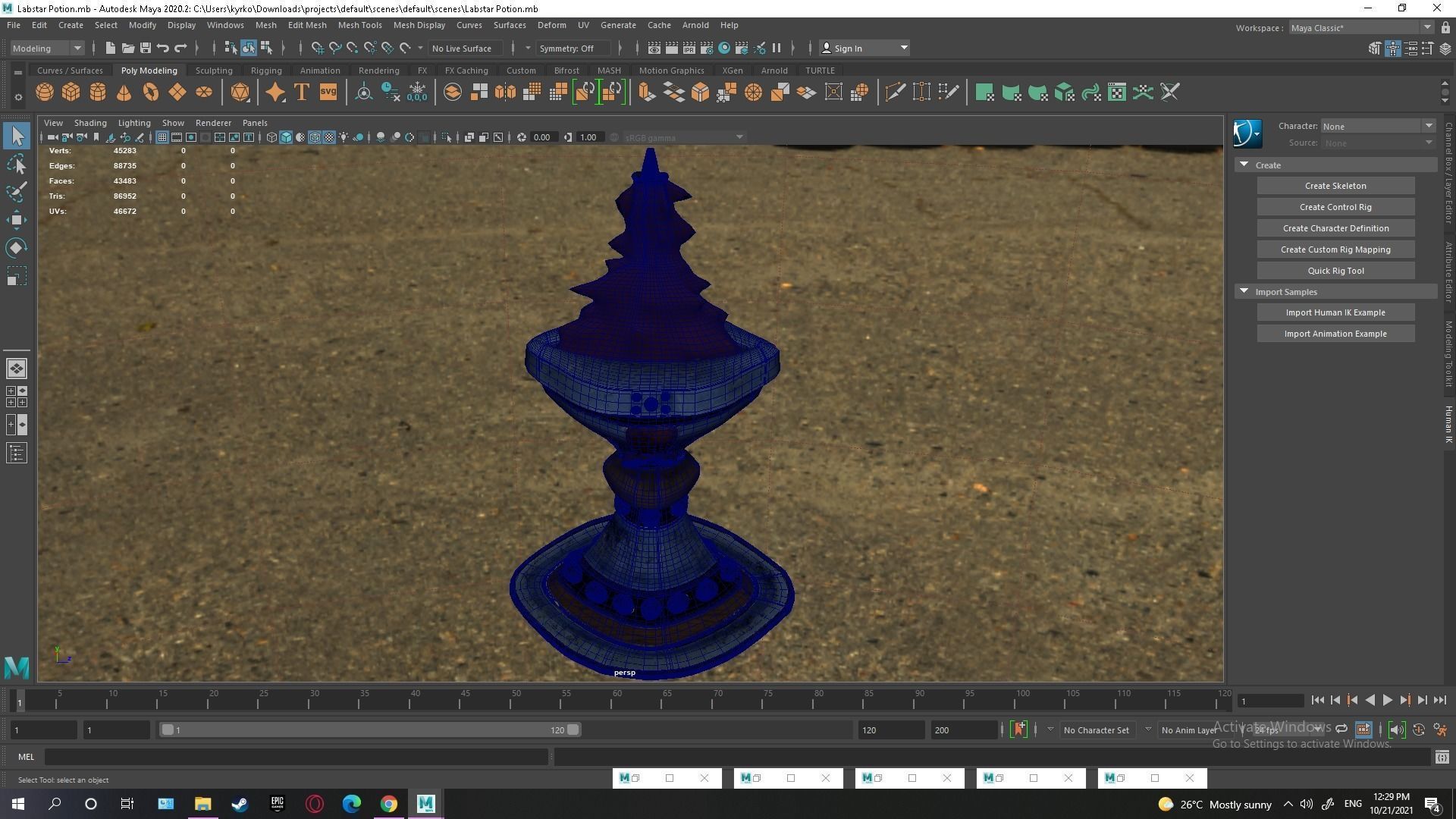This screenshot has height=819, width=1456.
Task: Click the Create Skeleton button
Action: (x=1335, y=186)
